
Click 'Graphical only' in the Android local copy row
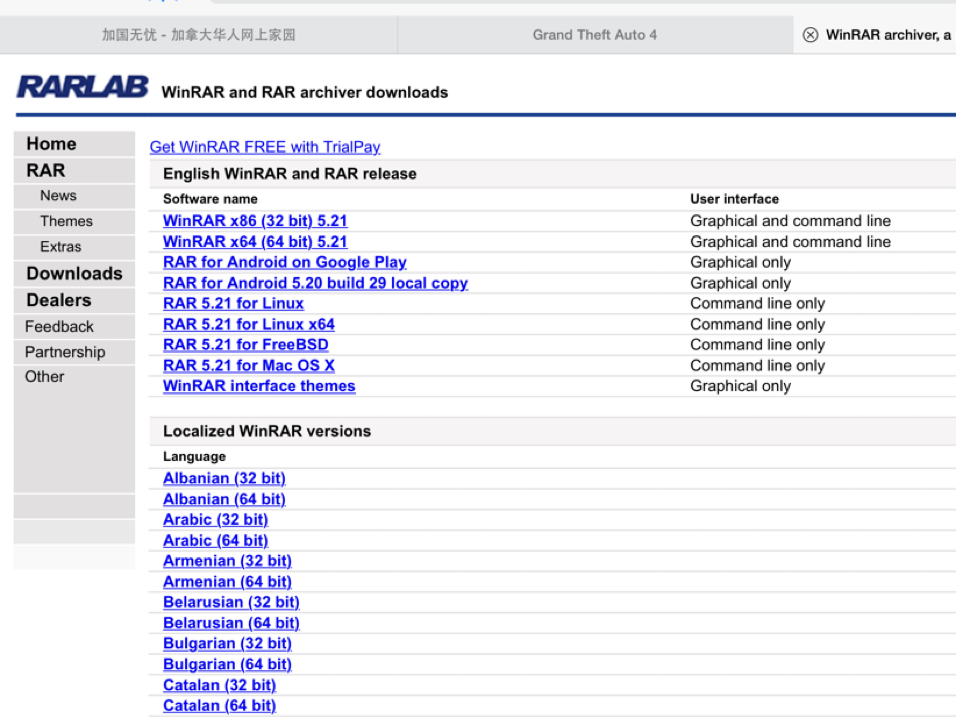pos(740,283)
